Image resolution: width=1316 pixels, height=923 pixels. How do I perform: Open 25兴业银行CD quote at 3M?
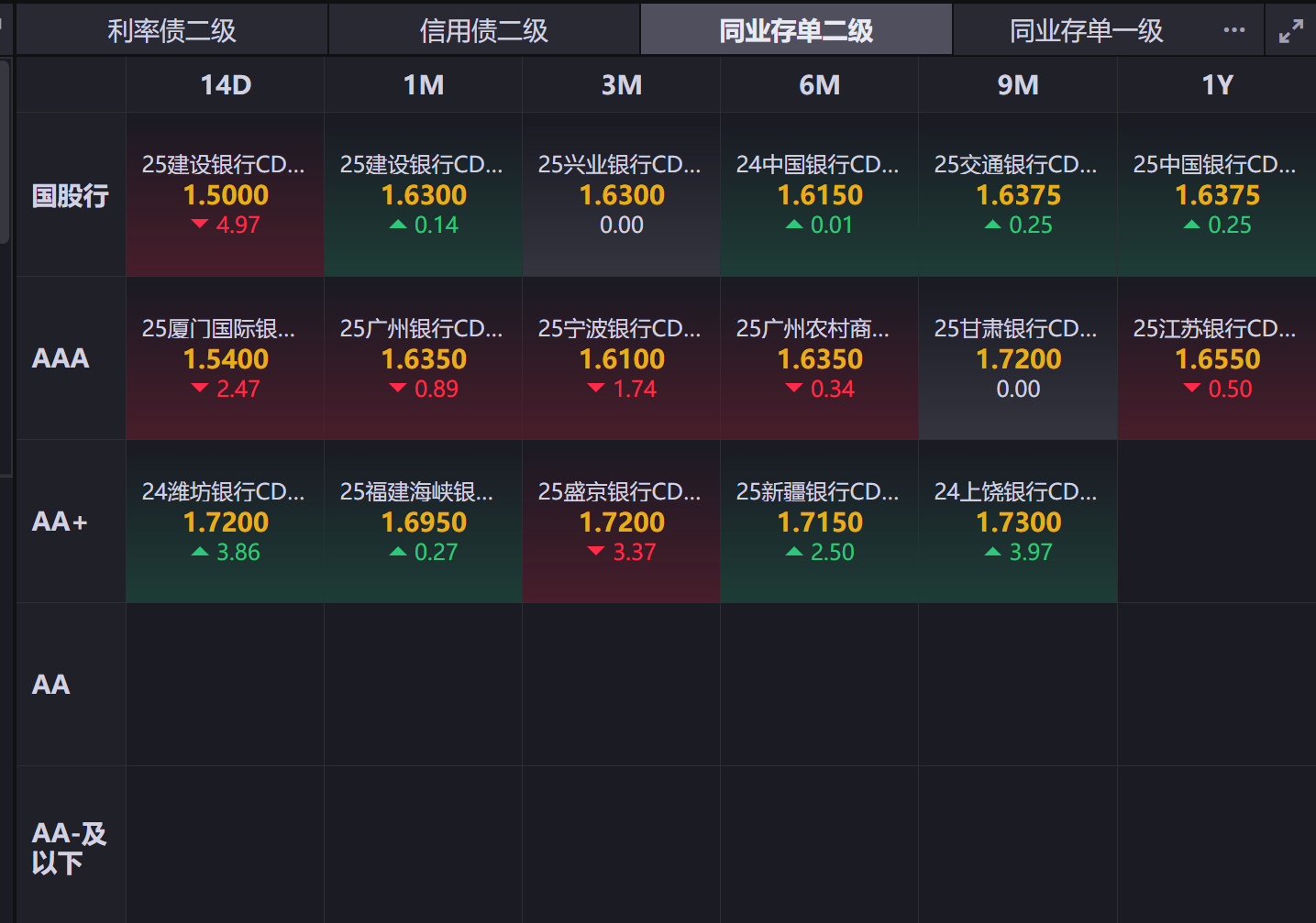coord(622,194)
